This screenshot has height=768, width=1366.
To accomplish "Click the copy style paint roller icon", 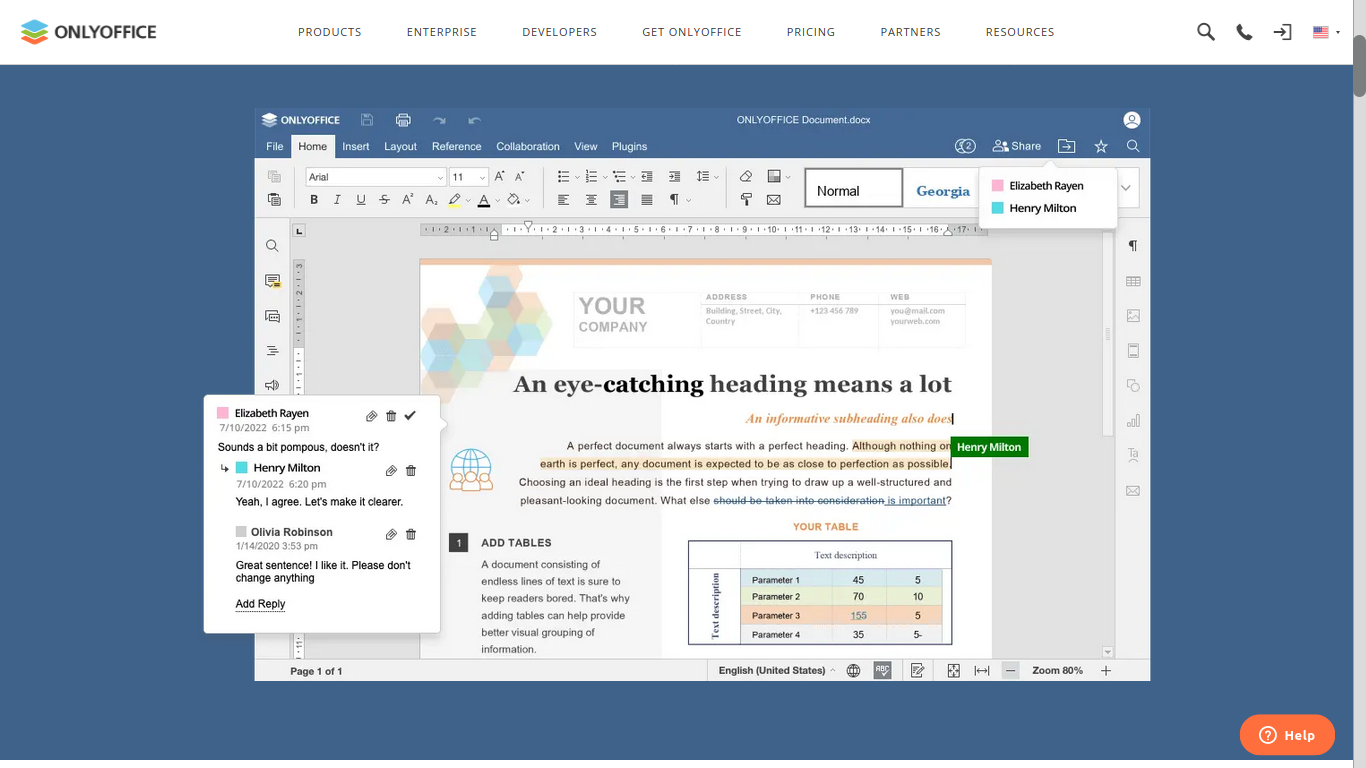I will (x=746, y=200).
